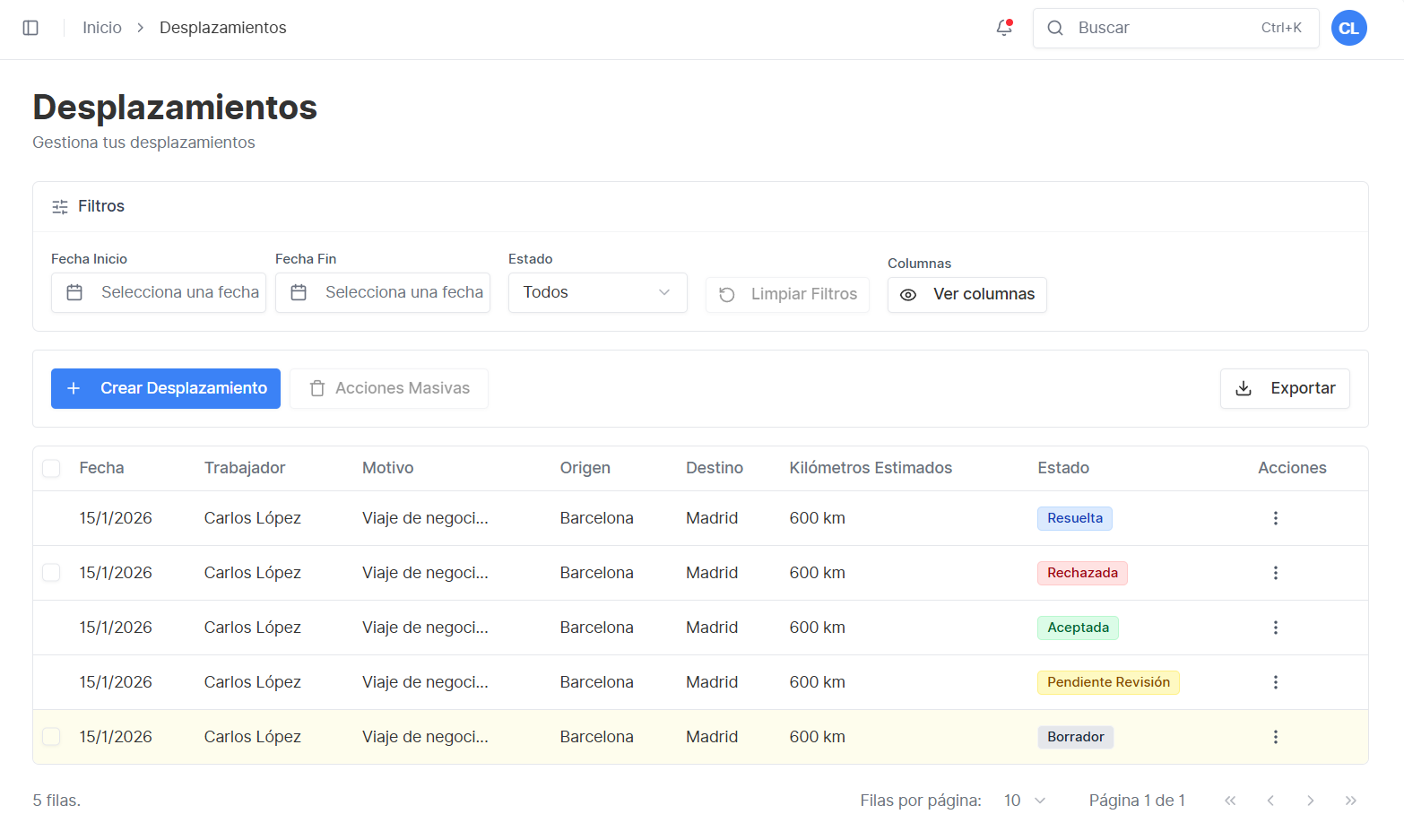This screenshot has height=840, width=1404.
Task: Click the CL user avatar
Action: (x=1348, y=28)
